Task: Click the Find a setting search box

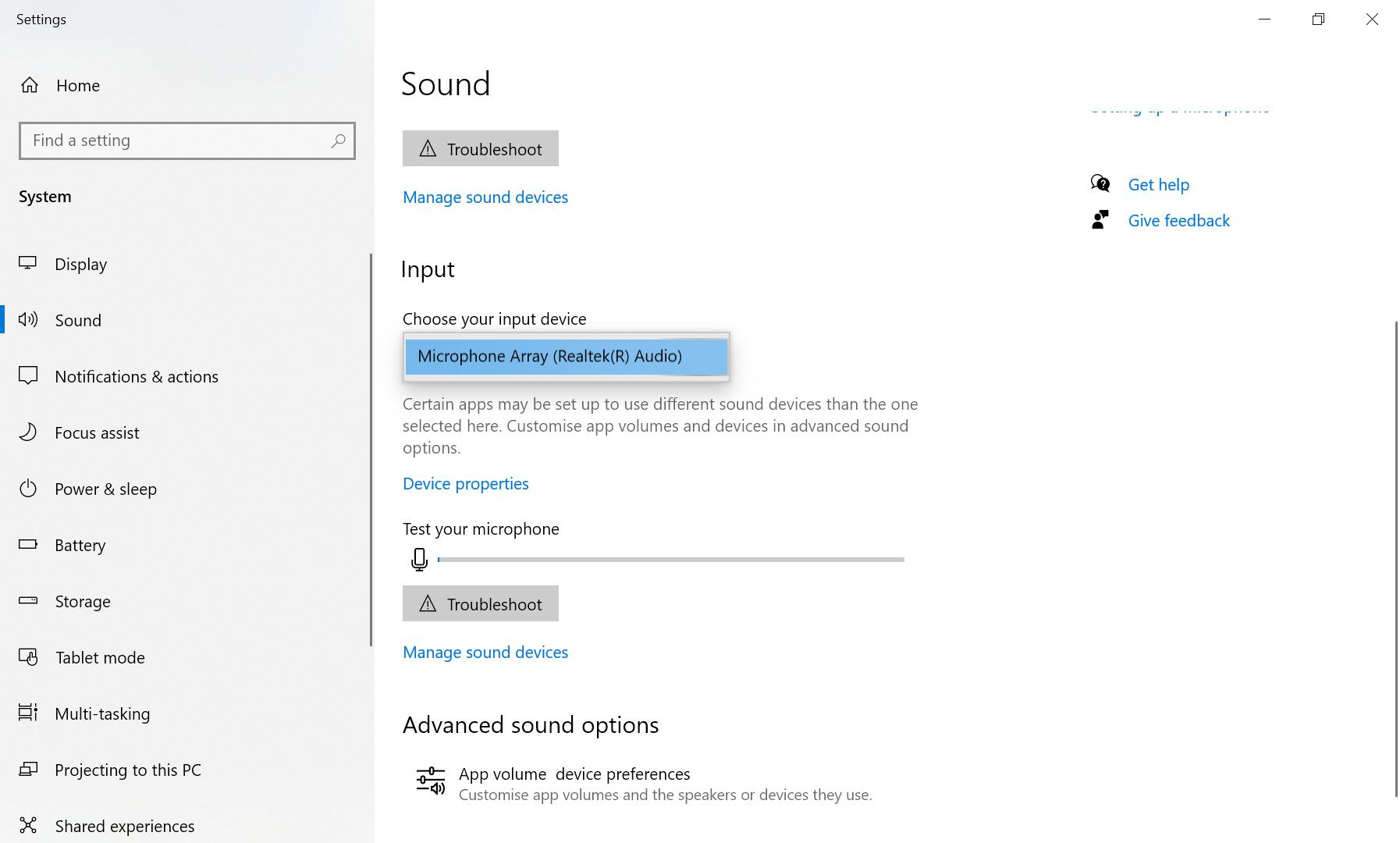Action: tap(187, 140)
